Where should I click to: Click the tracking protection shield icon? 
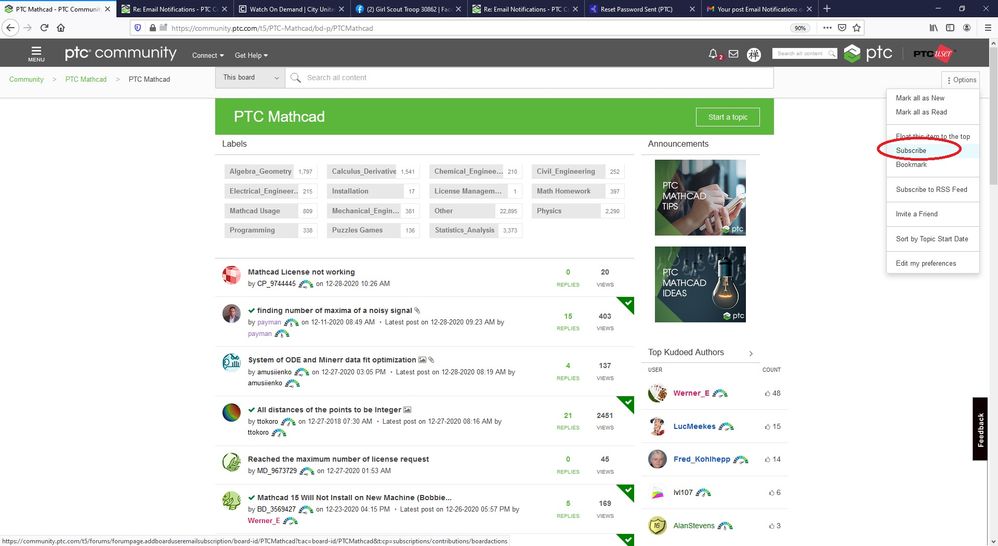(137, 27)
